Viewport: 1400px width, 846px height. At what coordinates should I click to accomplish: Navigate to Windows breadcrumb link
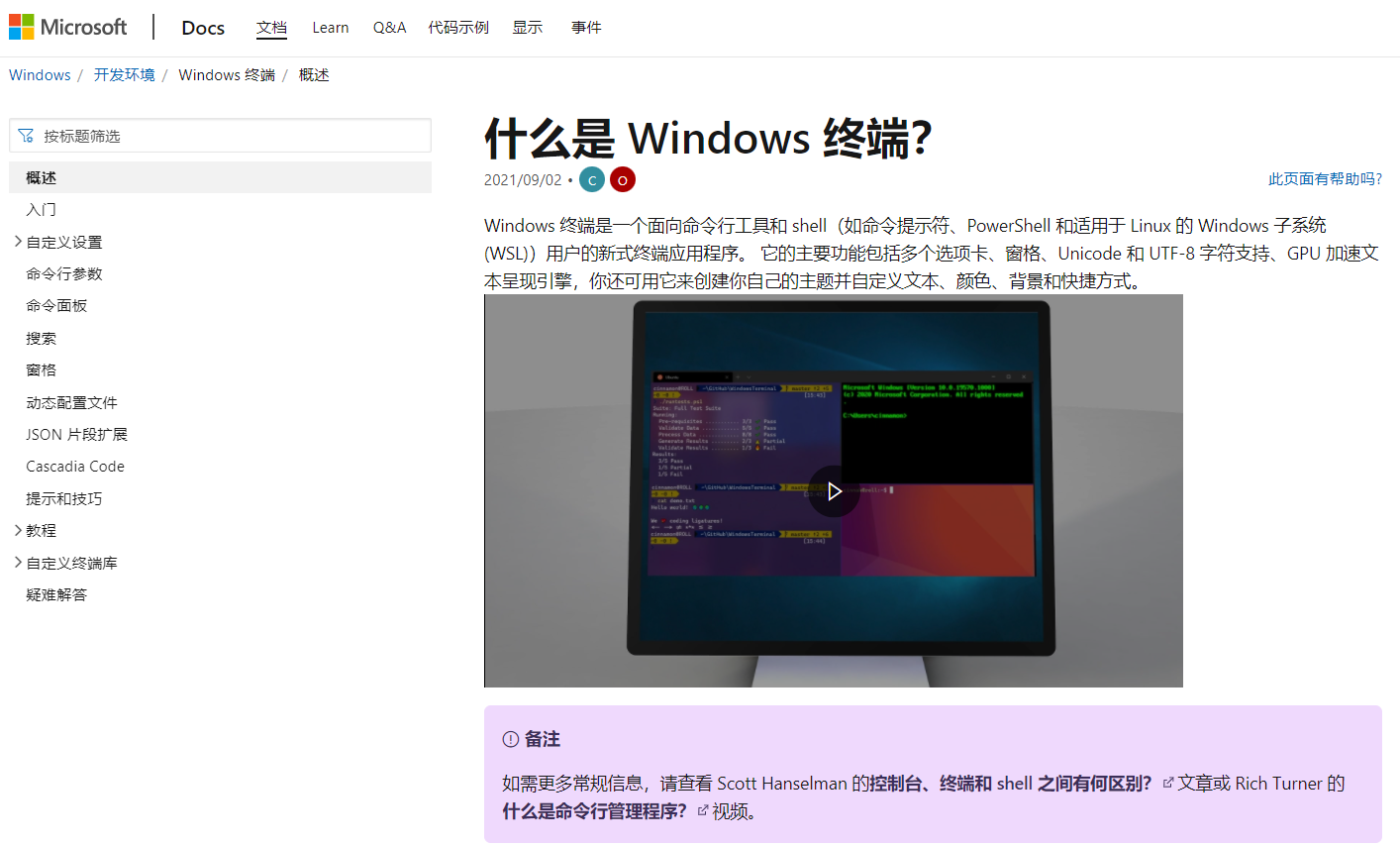[40, 75]
